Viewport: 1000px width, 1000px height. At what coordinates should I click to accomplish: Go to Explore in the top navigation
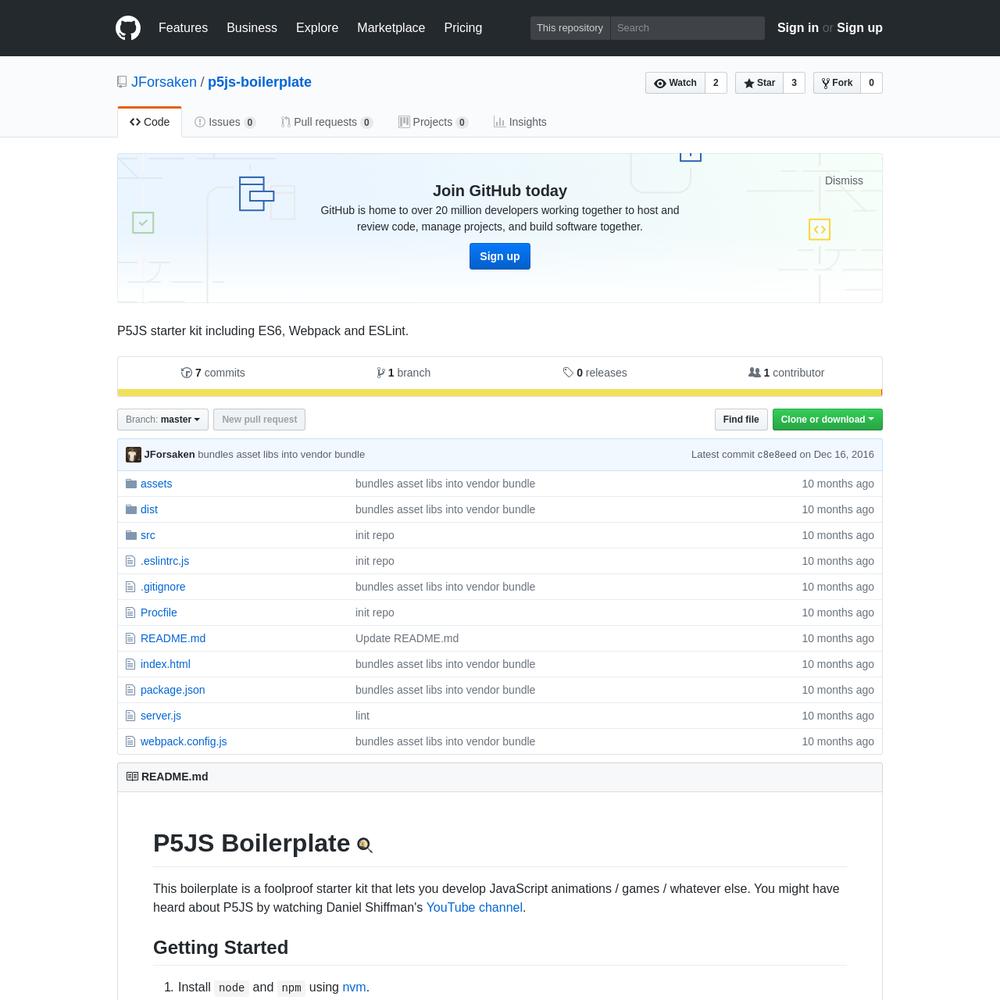click(317, 28)
